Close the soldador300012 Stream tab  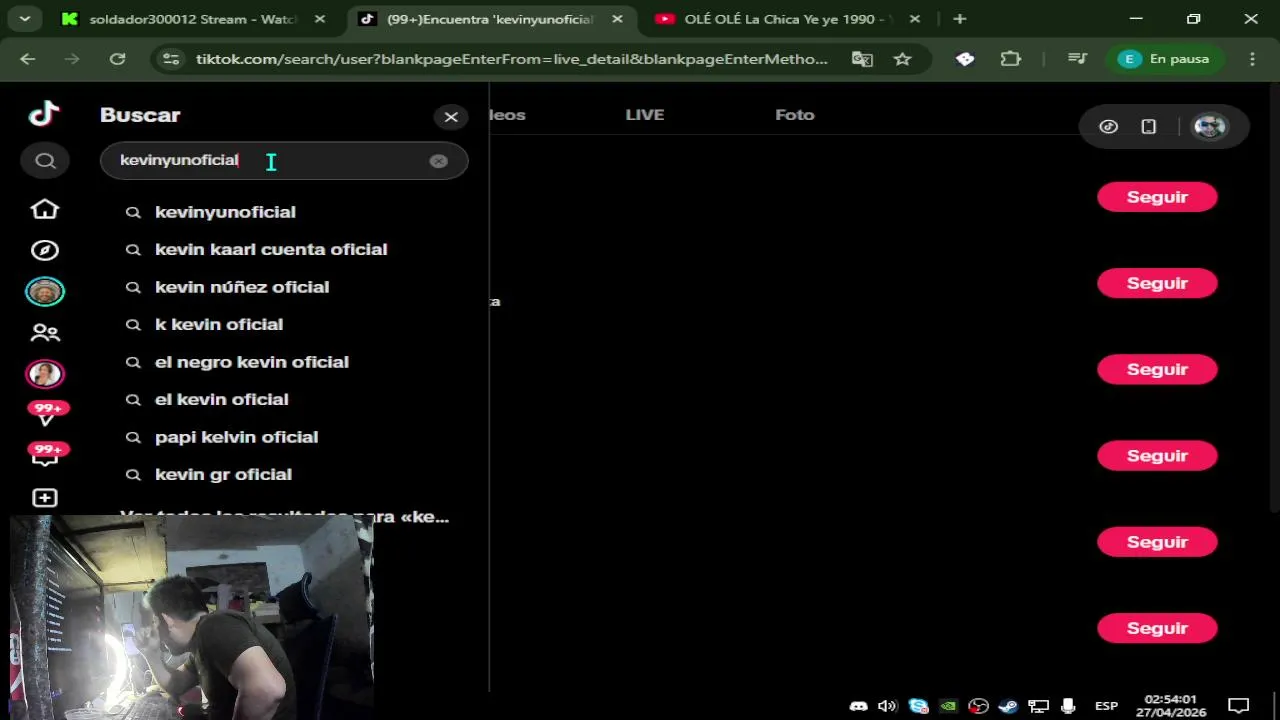(319, 19)
